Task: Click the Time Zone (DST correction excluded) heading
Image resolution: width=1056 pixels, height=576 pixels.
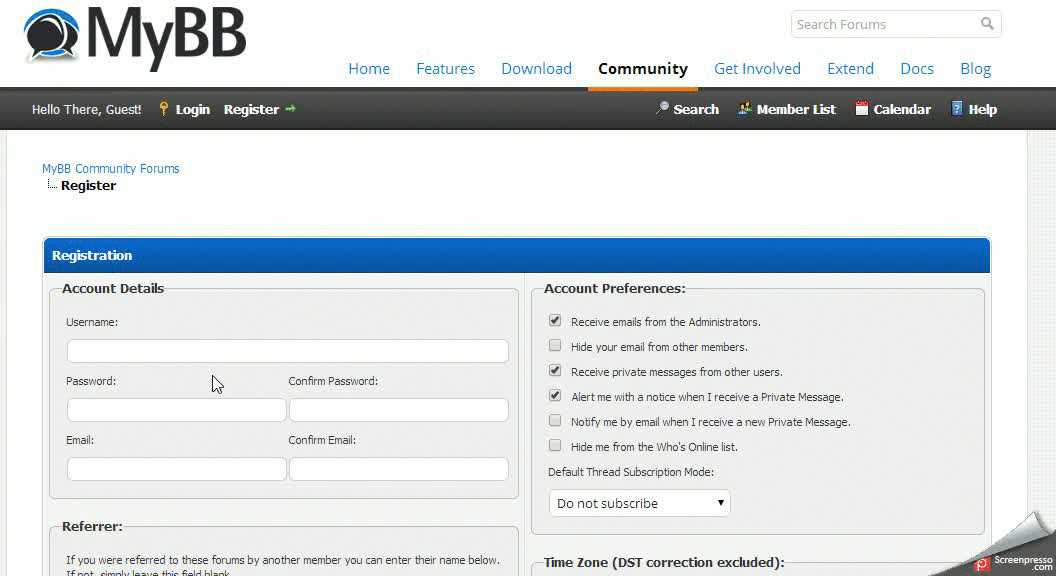Action: [664, 563]
